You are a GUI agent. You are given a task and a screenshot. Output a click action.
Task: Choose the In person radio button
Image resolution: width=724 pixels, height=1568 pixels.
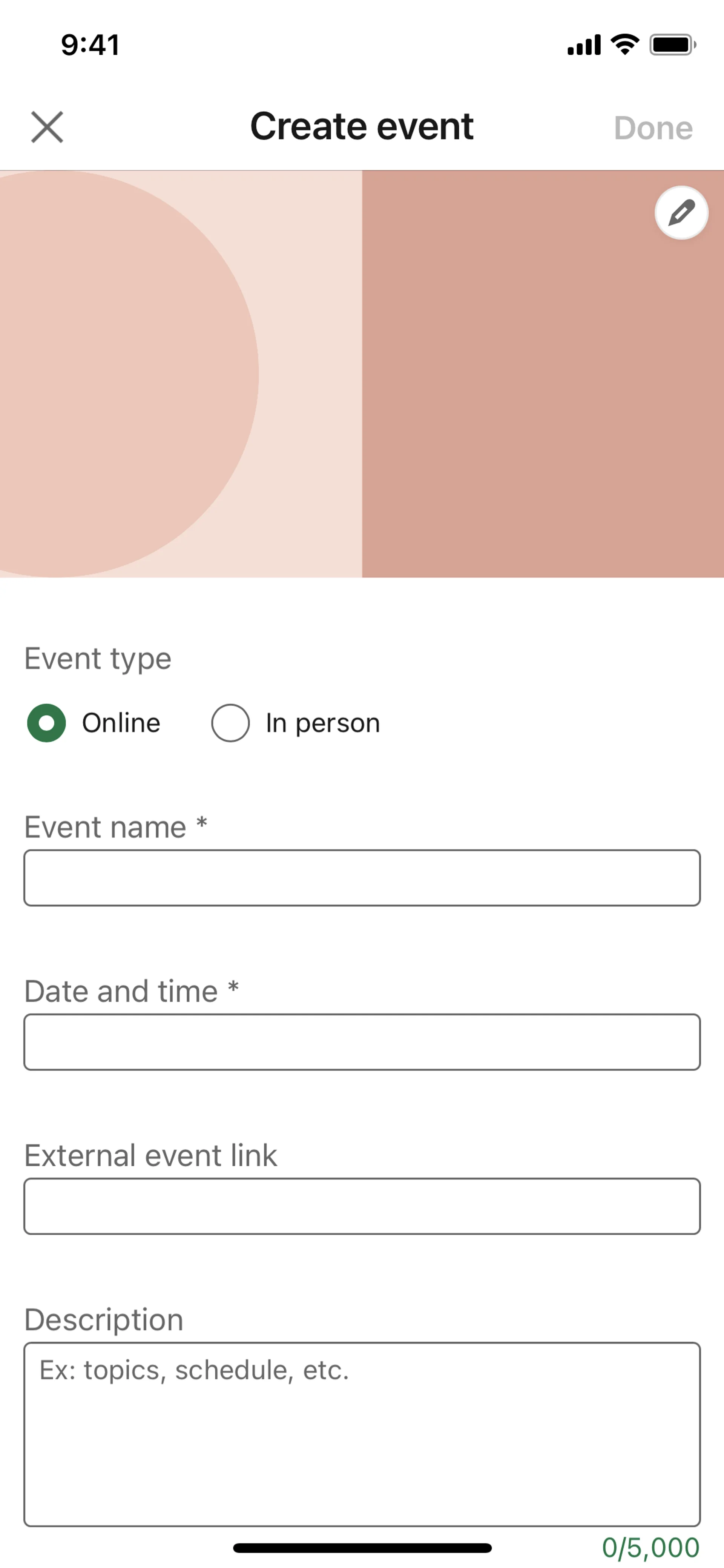pyautogui.click(x=230, y=723)
